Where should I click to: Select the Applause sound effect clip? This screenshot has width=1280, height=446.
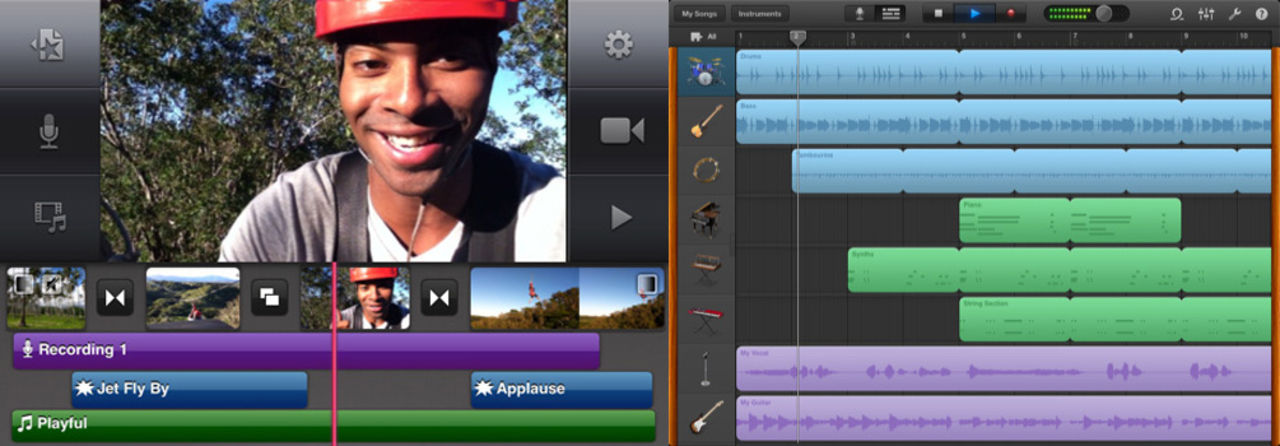point(561,389)
